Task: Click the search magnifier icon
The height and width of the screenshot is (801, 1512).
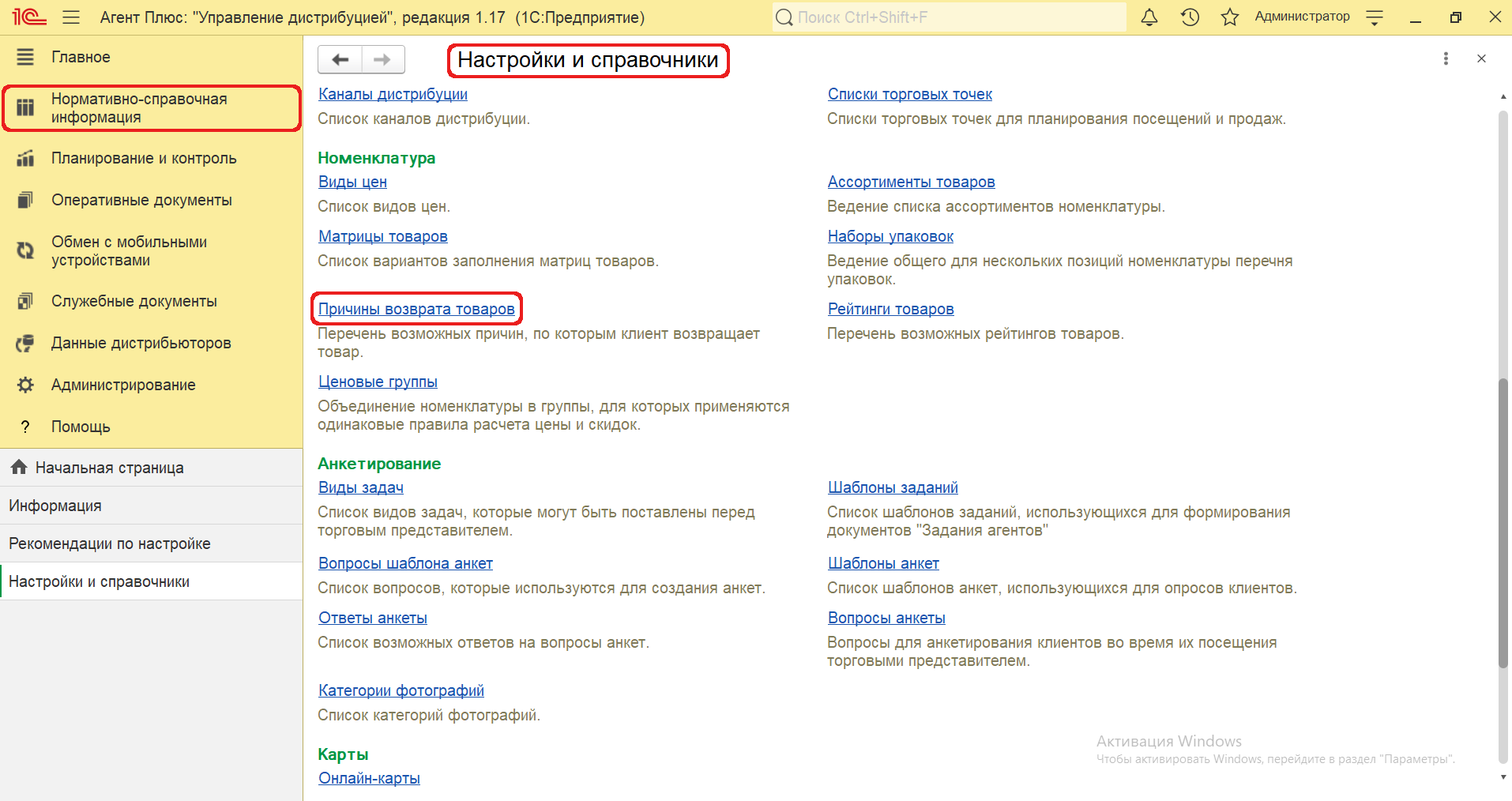Action: [784, 17]
